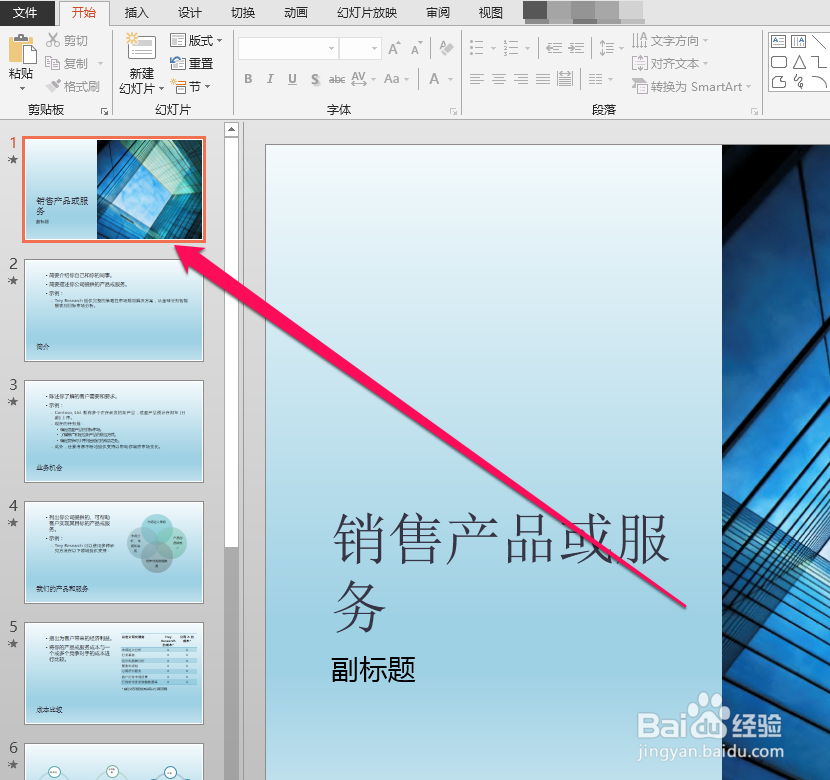Align text to the right

pyautogui.click(x=521, y=79)
